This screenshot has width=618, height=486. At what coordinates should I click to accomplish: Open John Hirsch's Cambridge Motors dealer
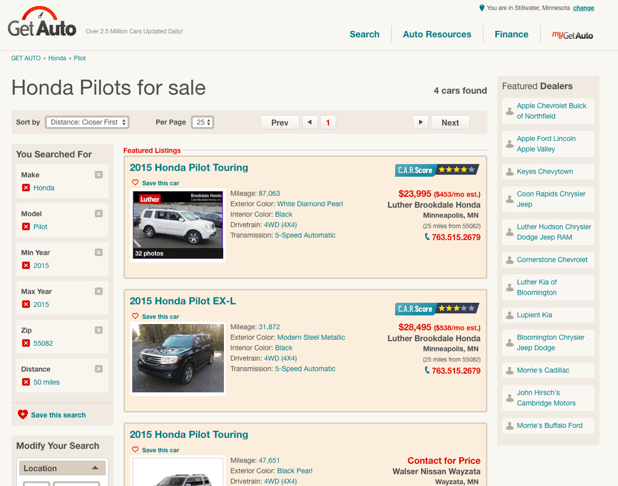pyautogui.click(x=546, y=398)
